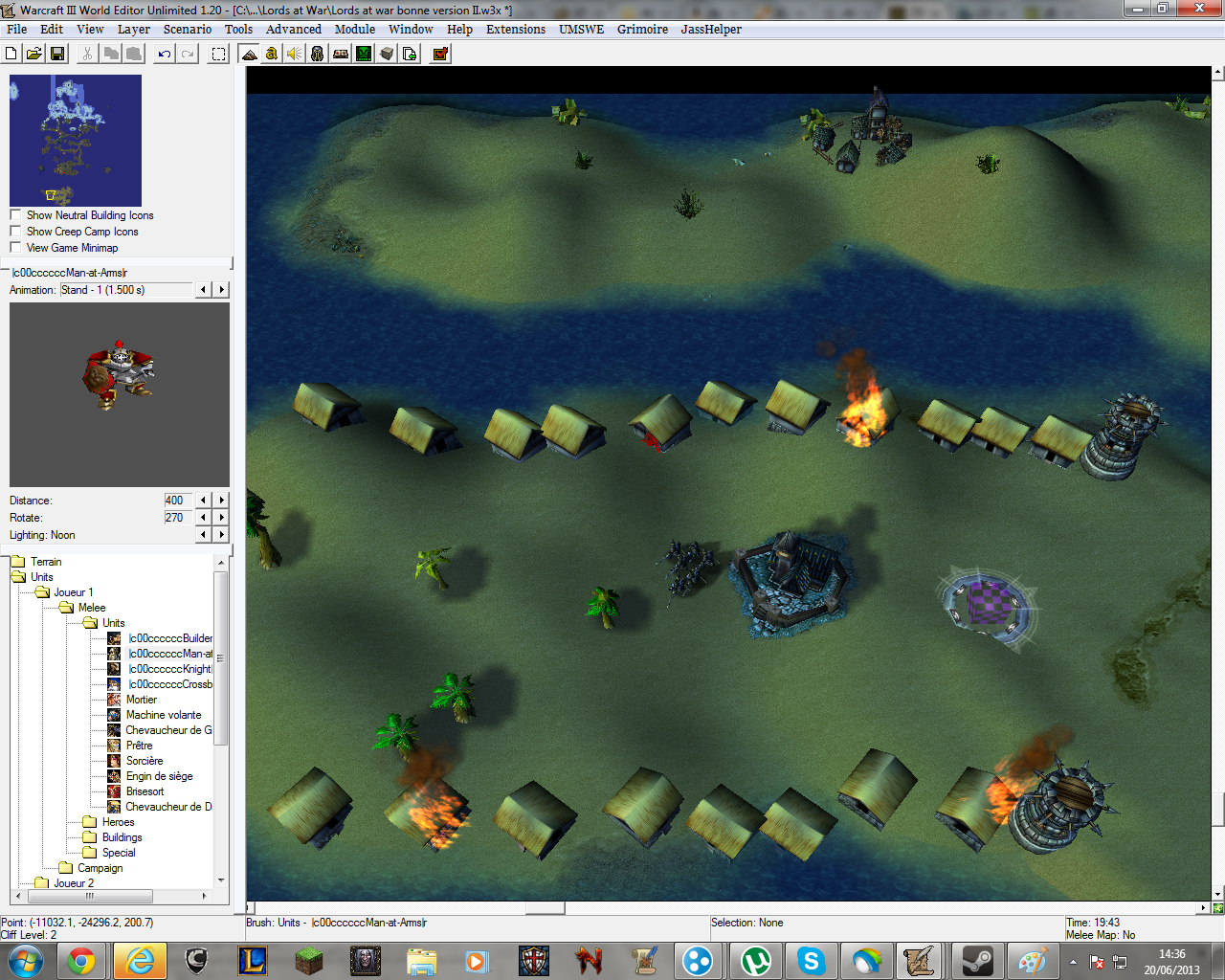Open Steam from the taskbar
Image resolution: width=1225 pixels, height=980 pixels.
pos(977,961)
